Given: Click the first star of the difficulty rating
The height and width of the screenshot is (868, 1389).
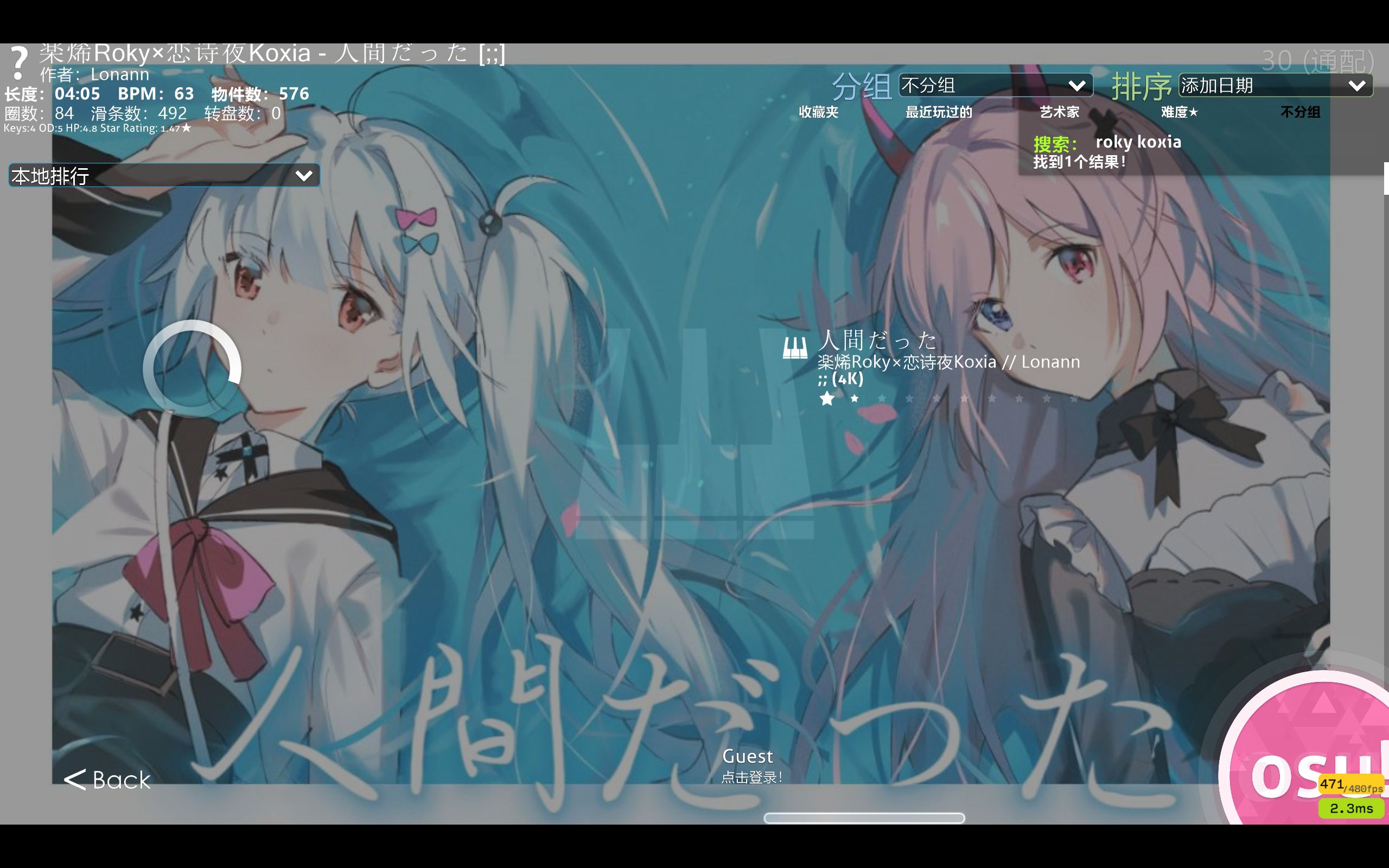Looking at the screenshot, I should [x=827, y=399].
